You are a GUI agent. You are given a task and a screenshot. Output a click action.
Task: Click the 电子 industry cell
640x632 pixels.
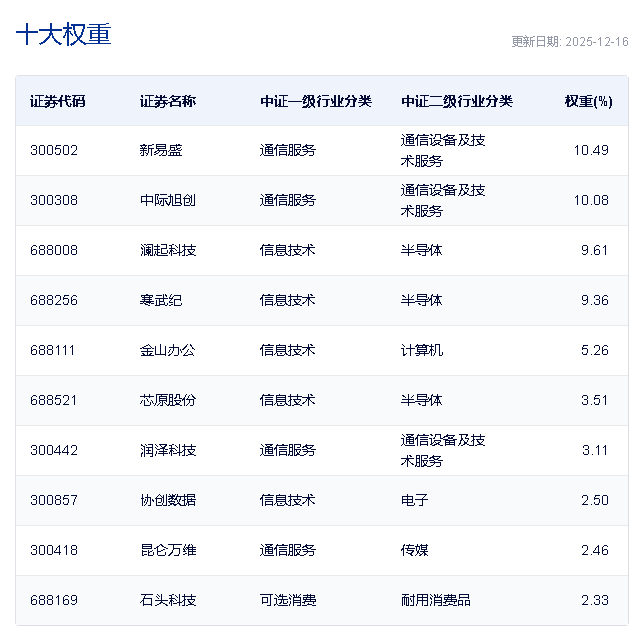(415, 500)
